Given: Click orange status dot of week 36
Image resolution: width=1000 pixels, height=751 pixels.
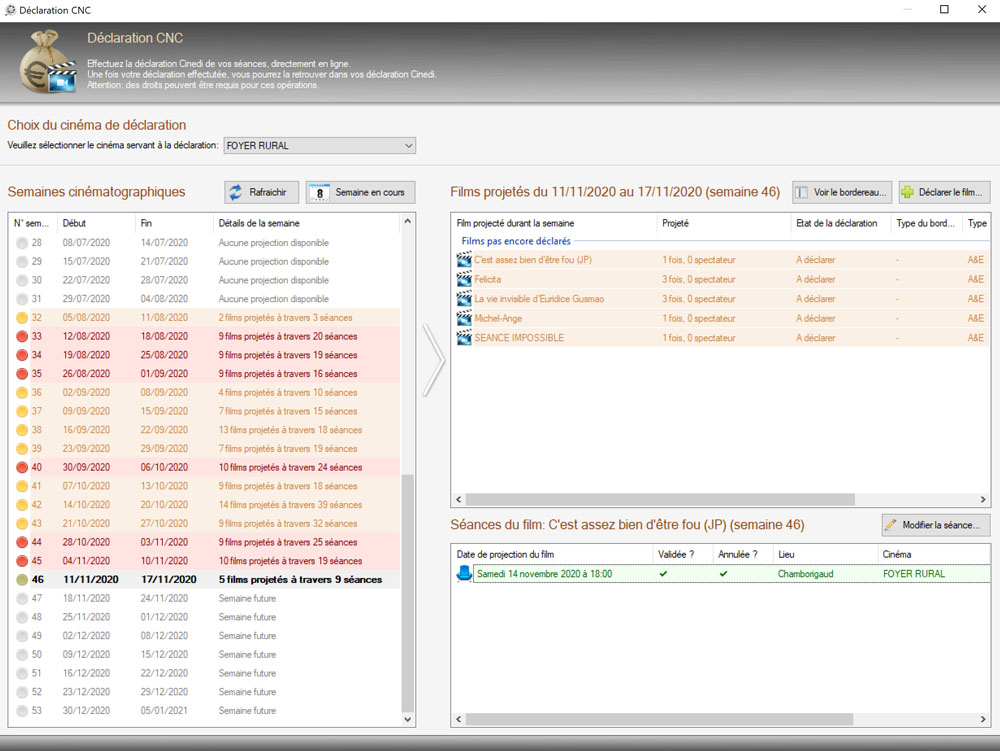Looking at the screenshot, I should [22, 393].
